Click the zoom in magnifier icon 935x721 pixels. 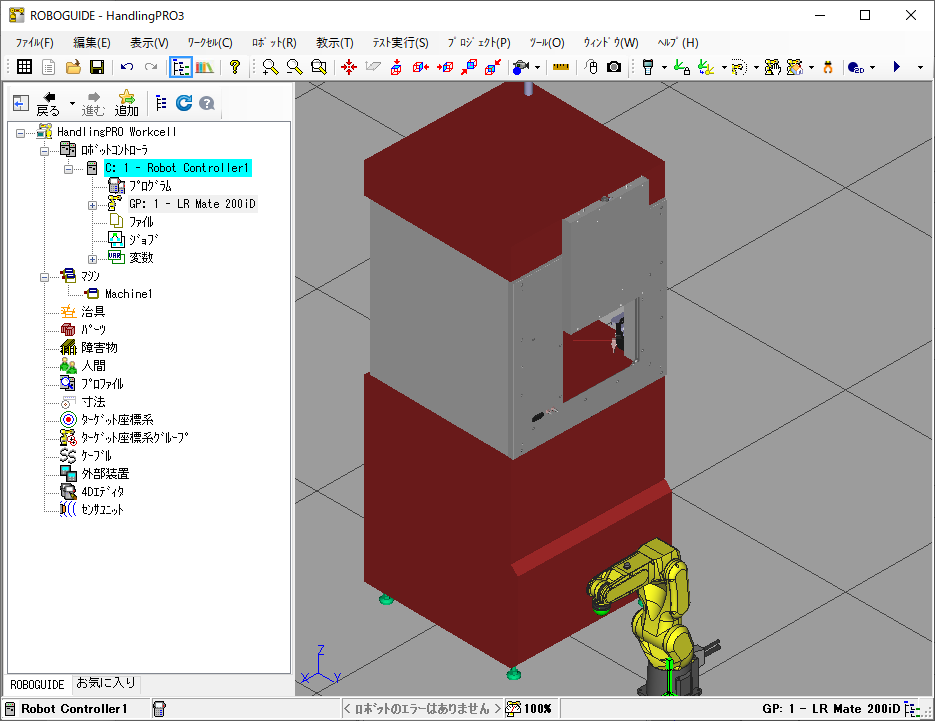(x=270, y=67)
